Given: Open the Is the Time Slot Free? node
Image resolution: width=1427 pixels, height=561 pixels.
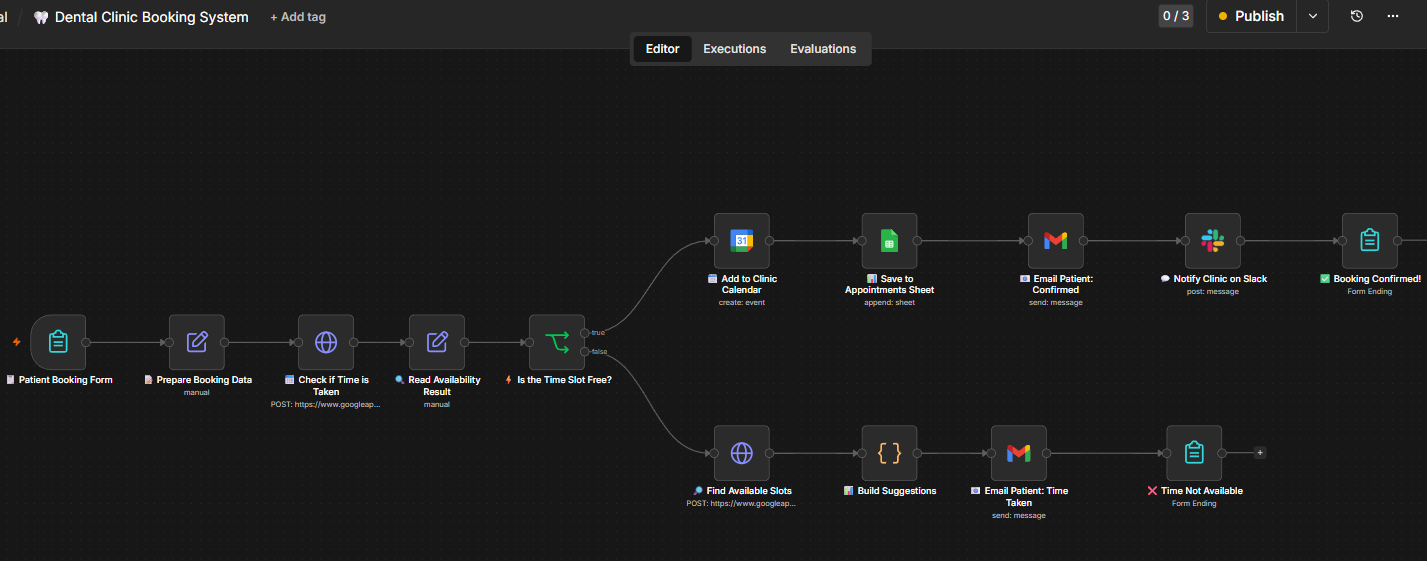Looking at the screenshot, I should tap(557, 342).
